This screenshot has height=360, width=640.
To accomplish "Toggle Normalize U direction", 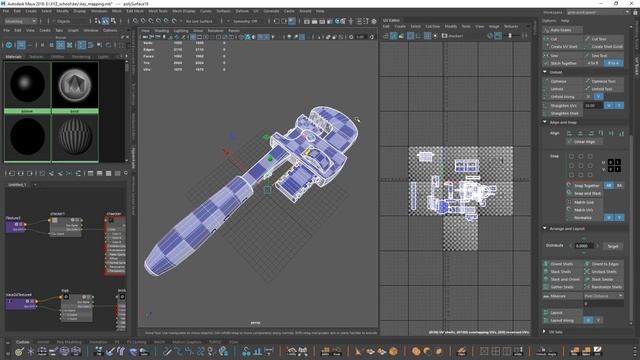I will pyautogui.click(x=609, y=218).
